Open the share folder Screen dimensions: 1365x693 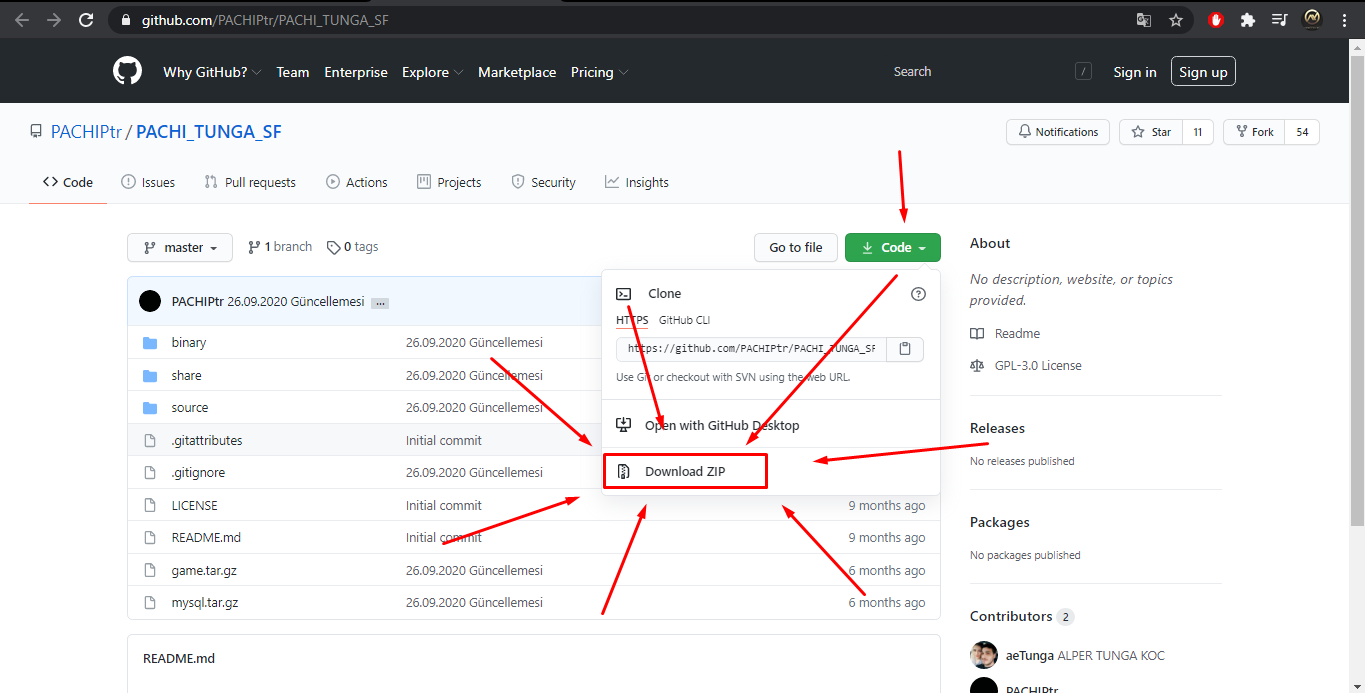point(186,375)
